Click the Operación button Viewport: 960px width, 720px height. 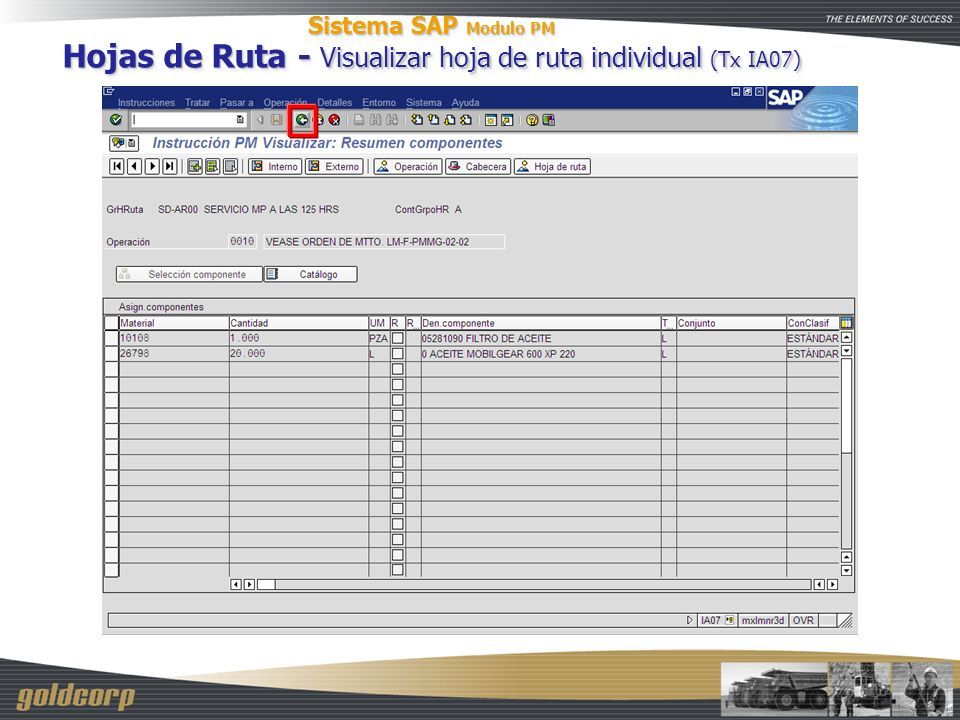click(x=408, y=166)
